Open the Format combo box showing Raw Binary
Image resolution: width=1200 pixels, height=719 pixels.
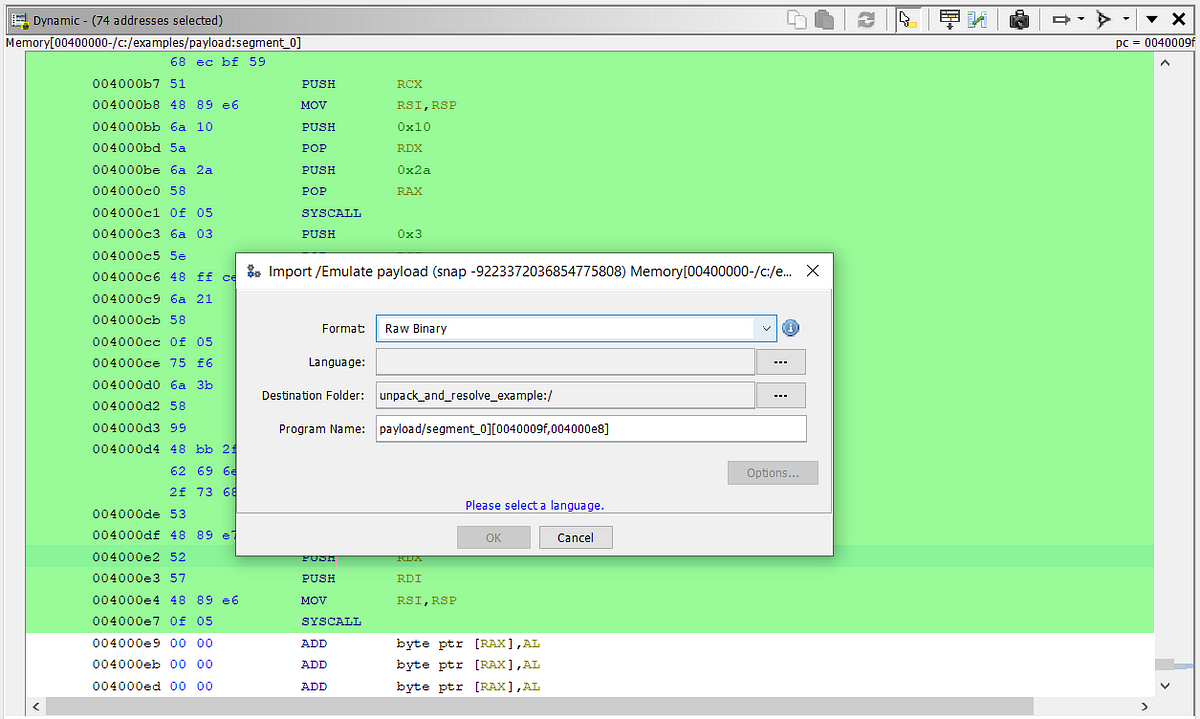(x=576, y=328)
